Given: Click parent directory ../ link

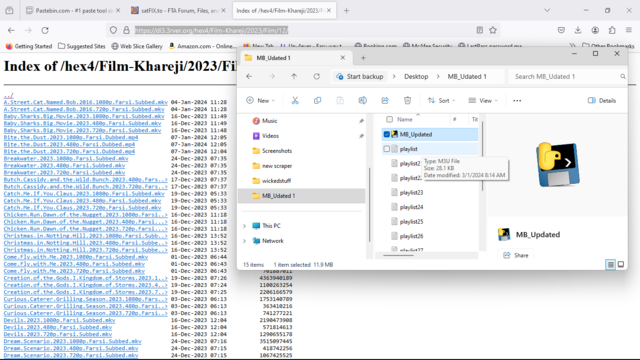Looking at the screenshot, I should [x=9, y=95].
